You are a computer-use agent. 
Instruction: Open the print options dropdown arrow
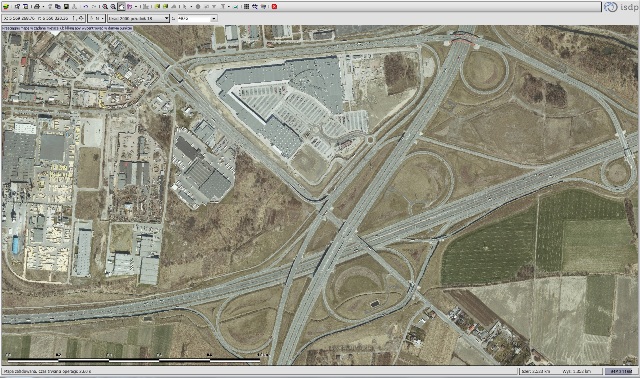tap(43, 7)
